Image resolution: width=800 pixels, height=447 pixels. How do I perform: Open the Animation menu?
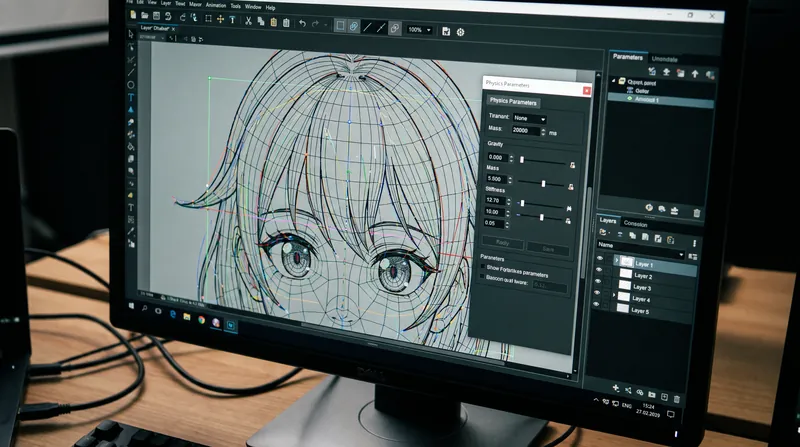(216, 5)
